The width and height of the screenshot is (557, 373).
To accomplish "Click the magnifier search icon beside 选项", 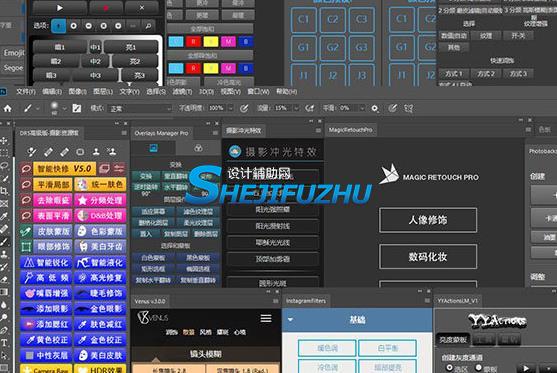I will pos(148,26).
